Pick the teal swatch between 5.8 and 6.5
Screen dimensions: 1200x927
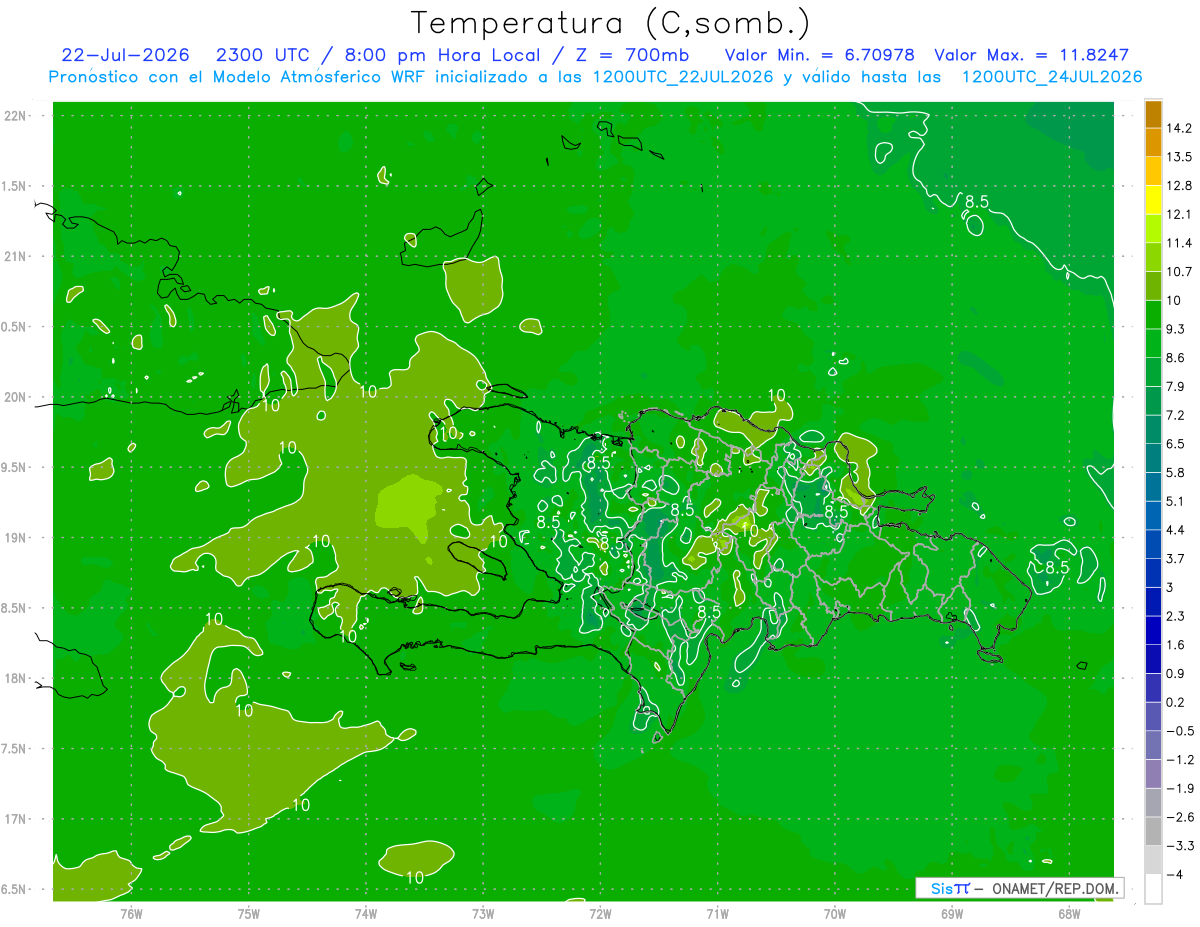point(1153,458)
